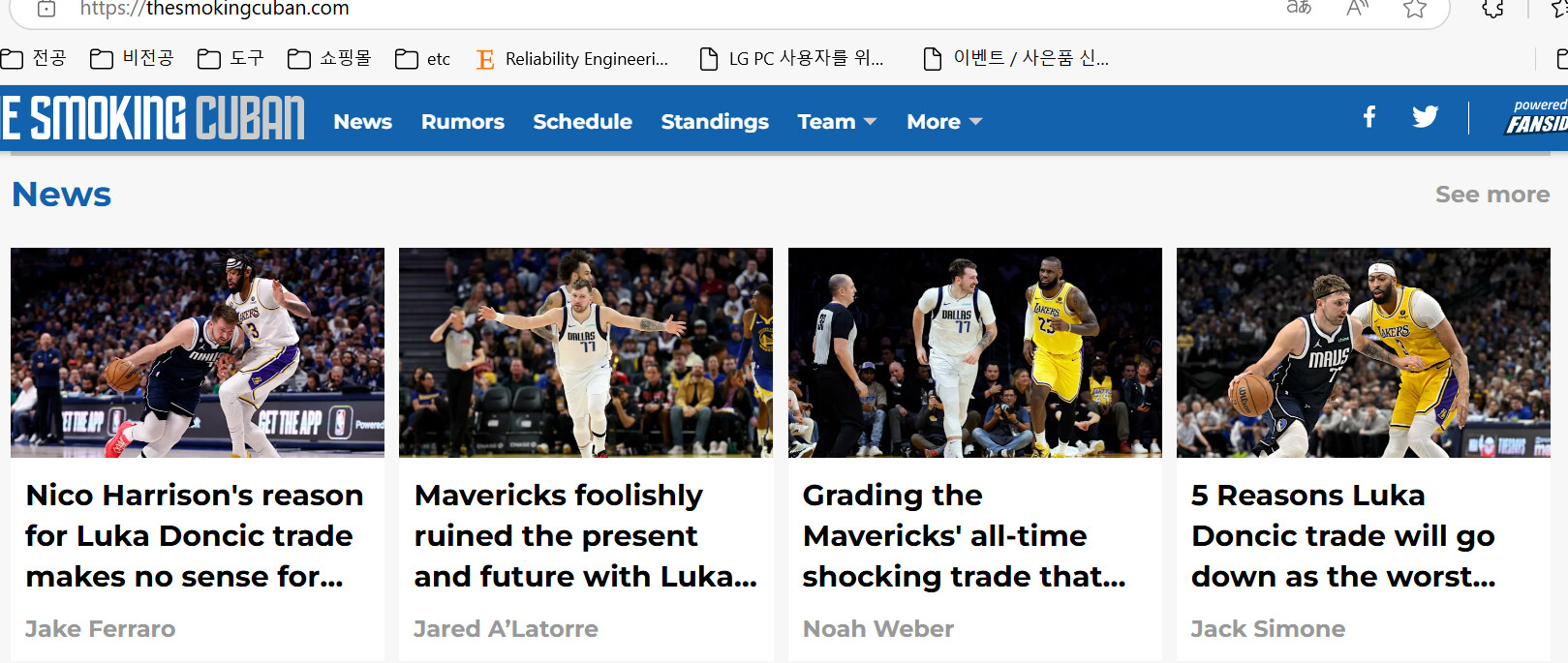Open article Mavericks foolishly ruined the present

586,535
